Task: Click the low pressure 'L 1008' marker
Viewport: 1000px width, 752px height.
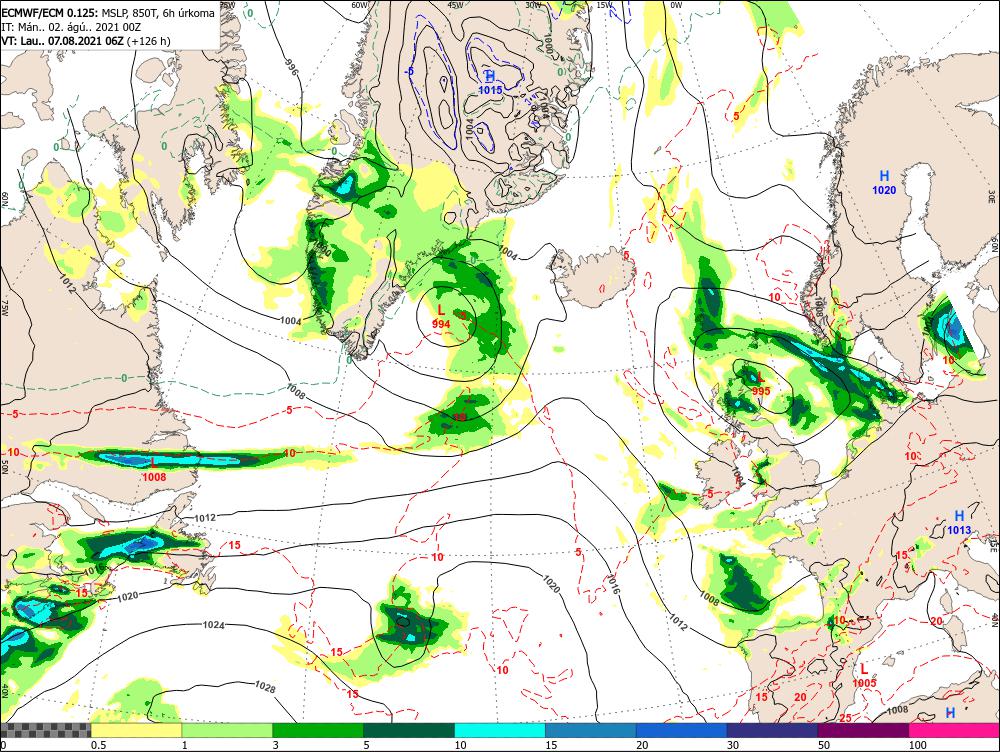Action: 154,470
